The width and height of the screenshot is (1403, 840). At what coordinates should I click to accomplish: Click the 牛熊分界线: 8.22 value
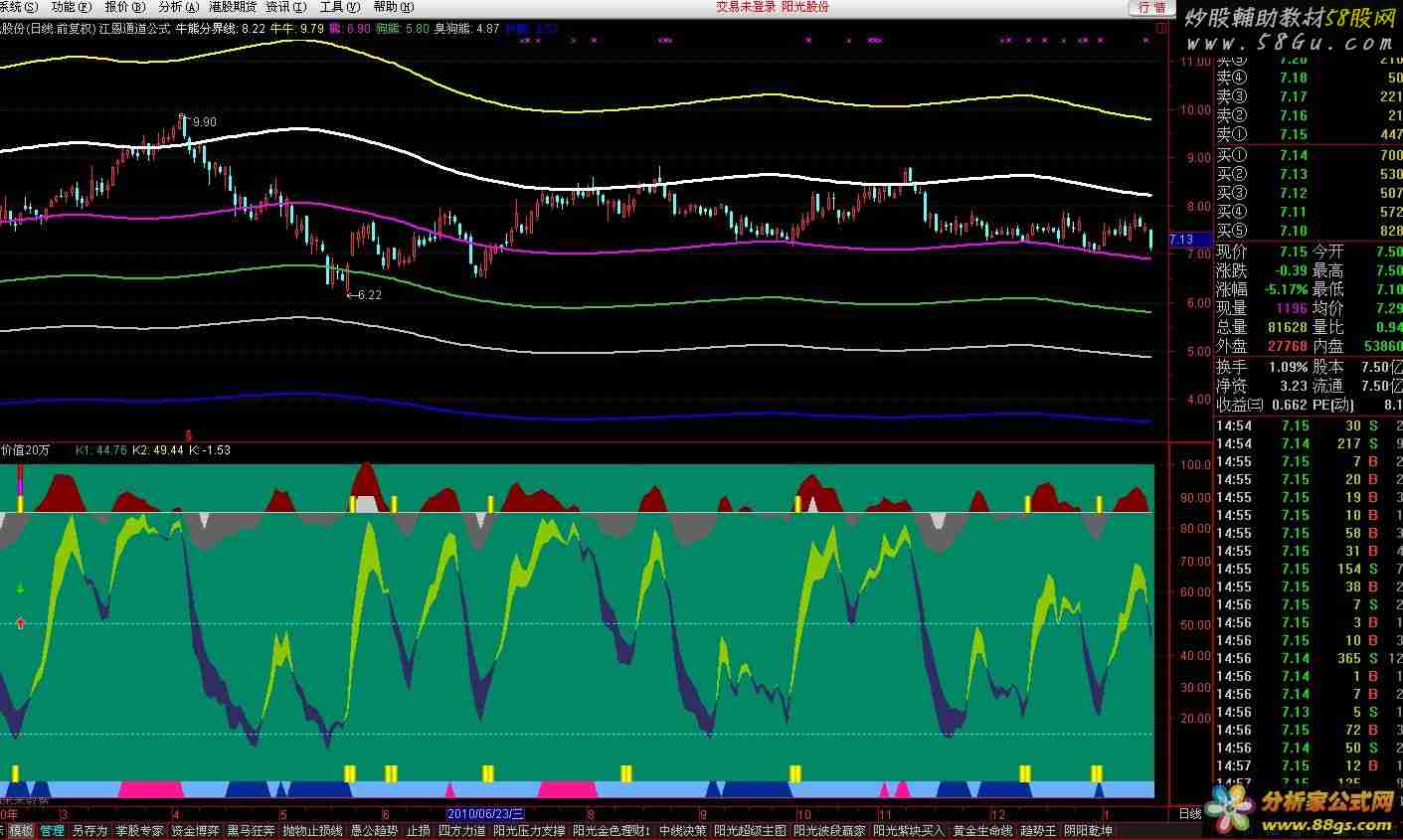click(x=220, y=29)
